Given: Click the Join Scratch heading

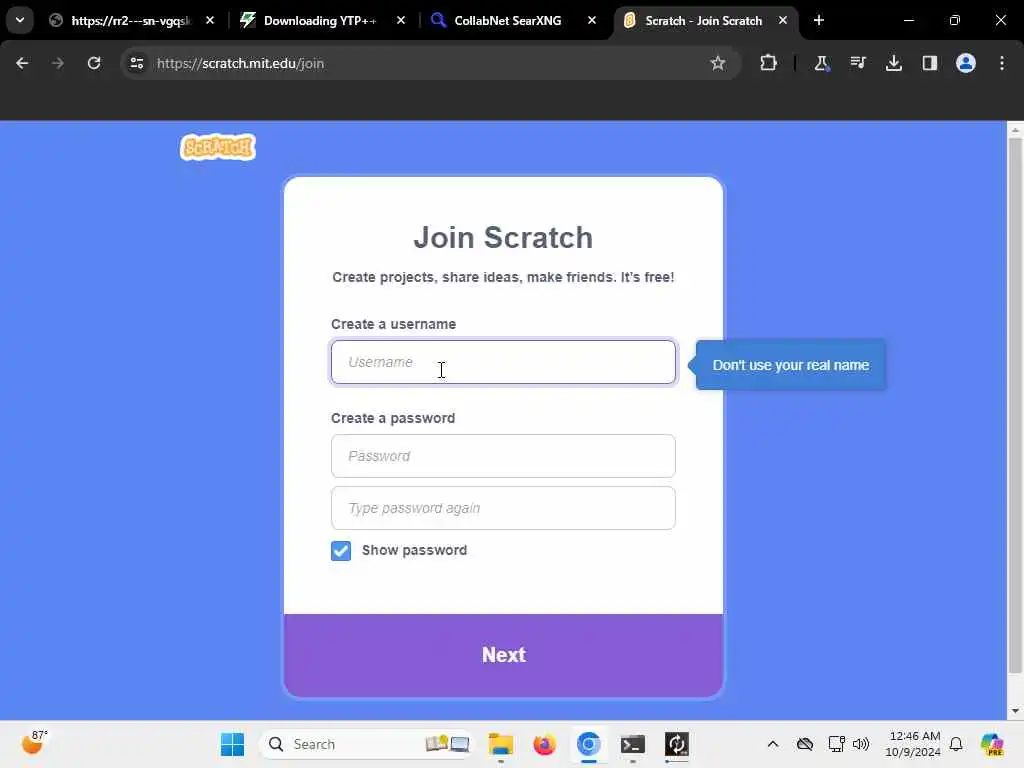Looking at the screenshot, I should point(503,237).
